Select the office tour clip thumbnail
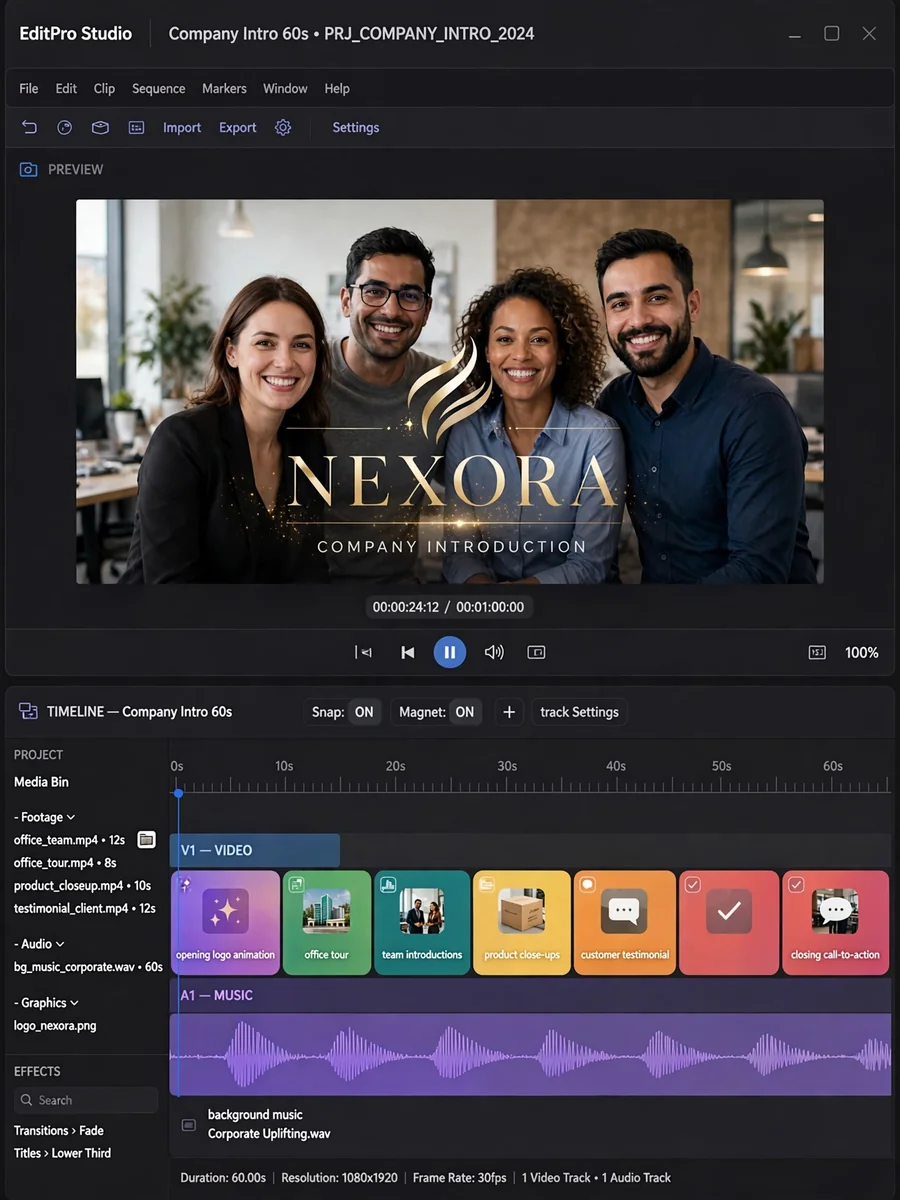 click(x=327, y=911)
